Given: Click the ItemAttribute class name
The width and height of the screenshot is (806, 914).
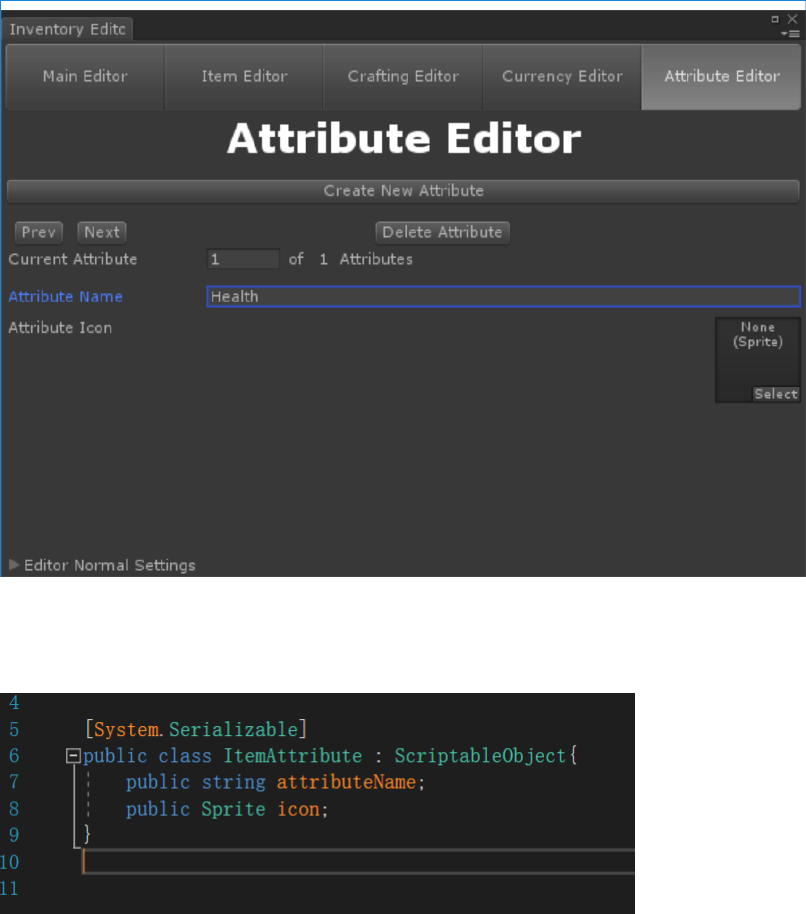Looking at the screenshot, I should pos(293,756).
